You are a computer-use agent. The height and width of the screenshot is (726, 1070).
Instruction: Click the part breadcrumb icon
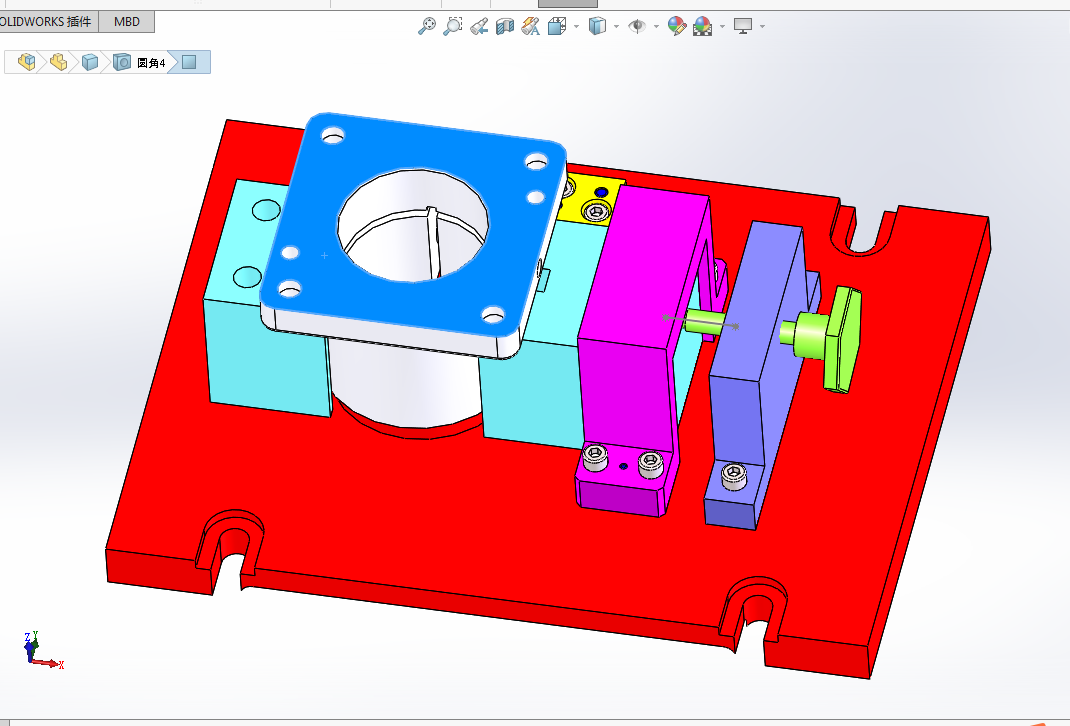tap(59, 62)
